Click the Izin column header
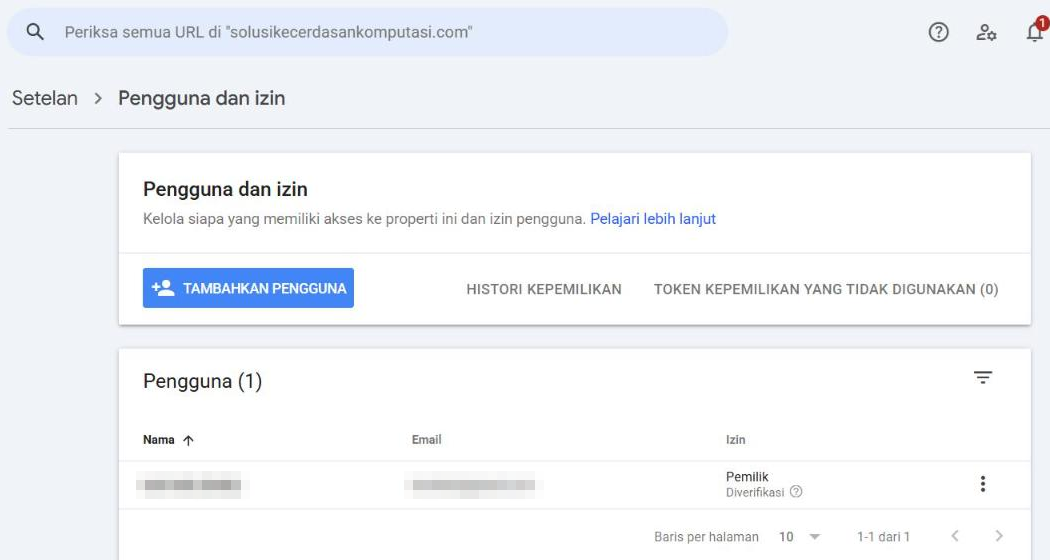This screenshot has width=1050, height=560. click(x=735, y=439)
